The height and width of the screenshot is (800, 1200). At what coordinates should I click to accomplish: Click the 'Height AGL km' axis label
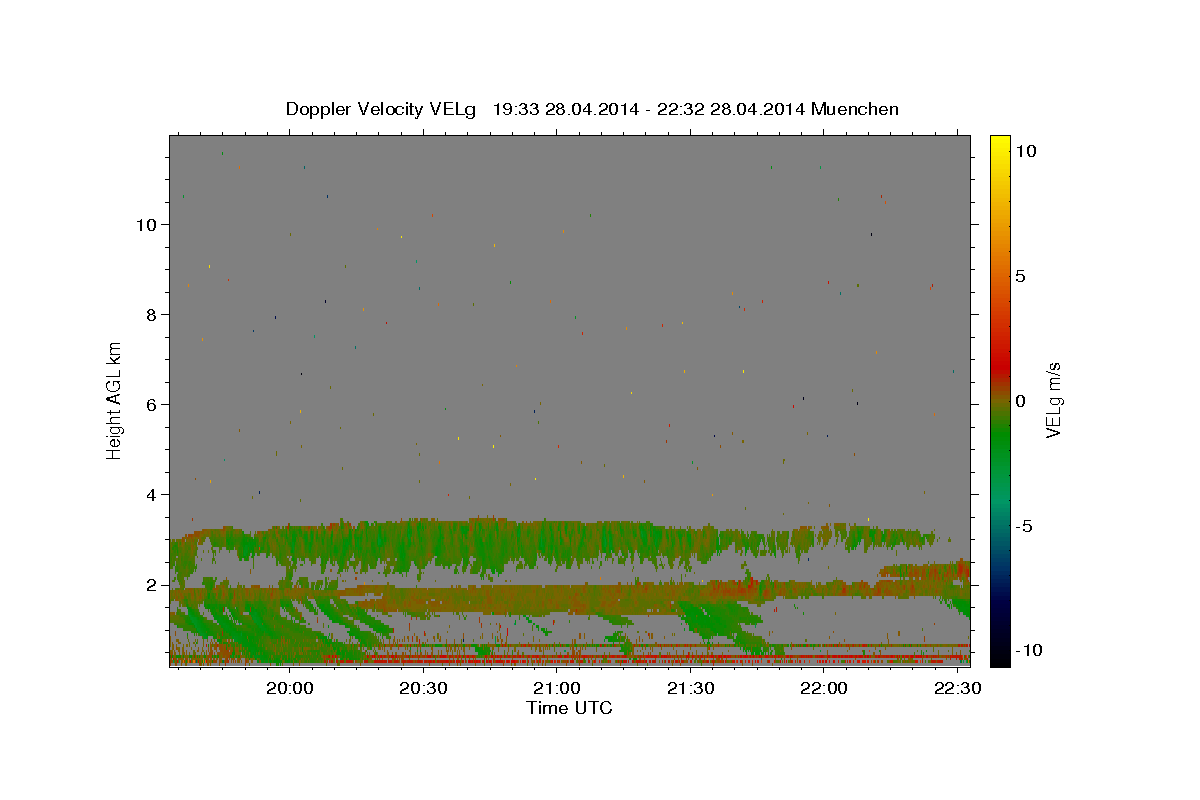115,400
